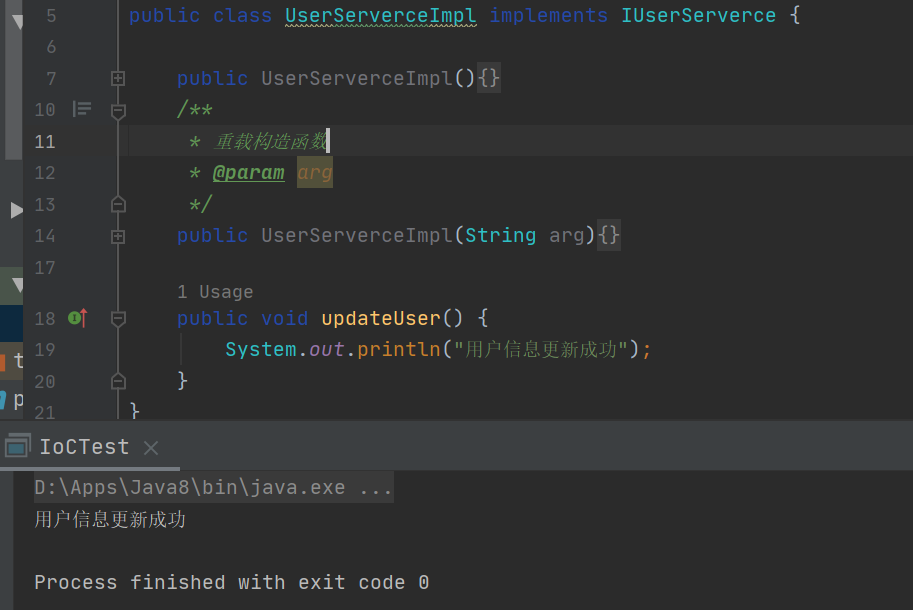Click IUserServerce interface name
Screen dimensions: 913x610
click(698, 16)
